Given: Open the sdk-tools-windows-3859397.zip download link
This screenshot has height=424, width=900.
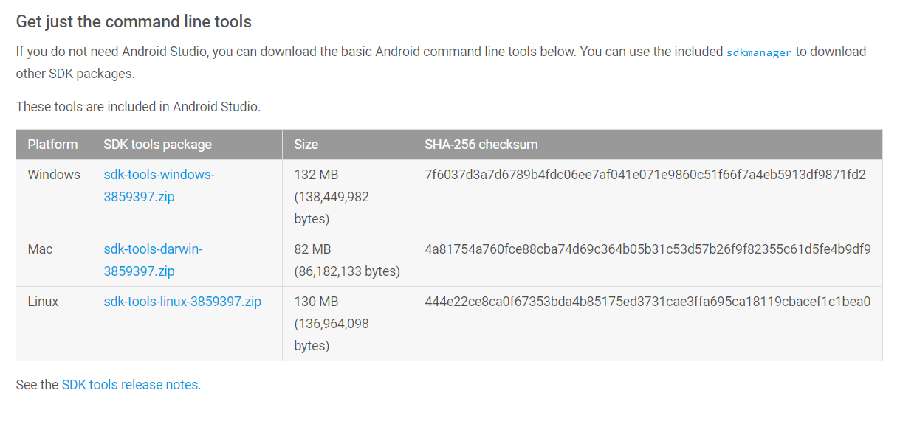Looking at the screenshot, I should 158,185.
